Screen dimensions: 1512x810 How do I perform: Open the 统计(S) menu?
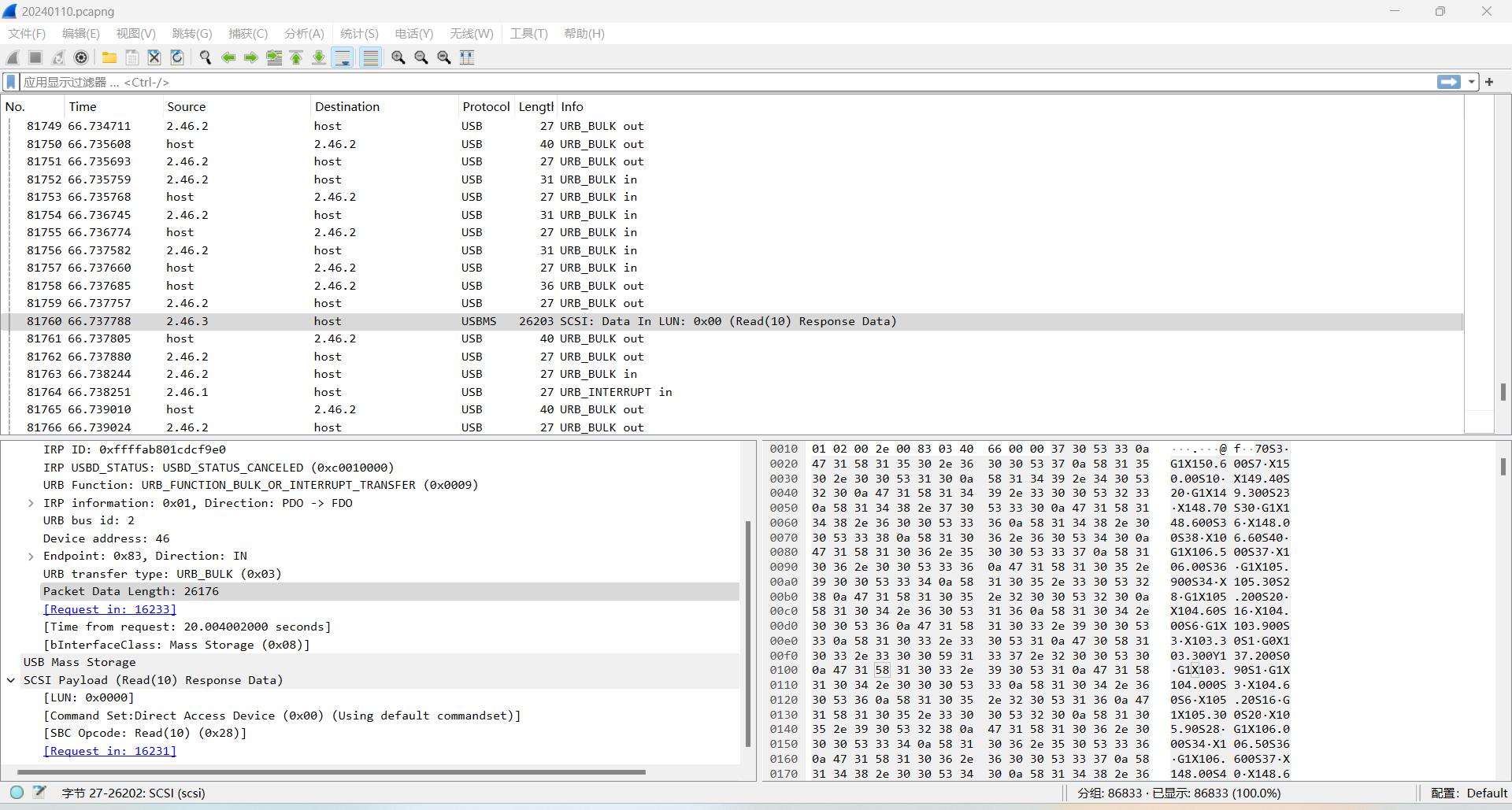359,33
